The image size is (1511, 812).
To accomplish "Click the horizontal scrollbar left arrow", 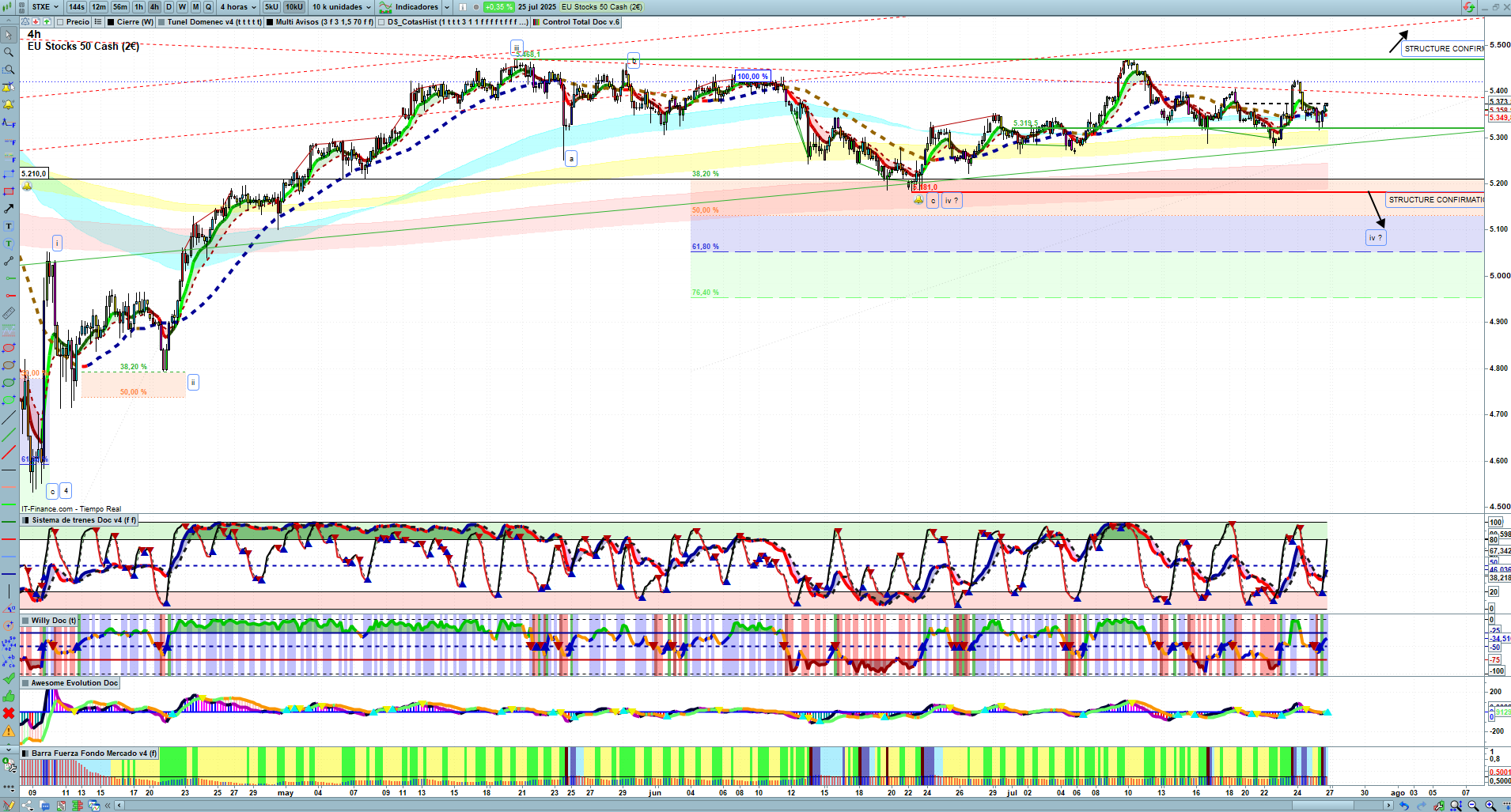I will [119, 806].
